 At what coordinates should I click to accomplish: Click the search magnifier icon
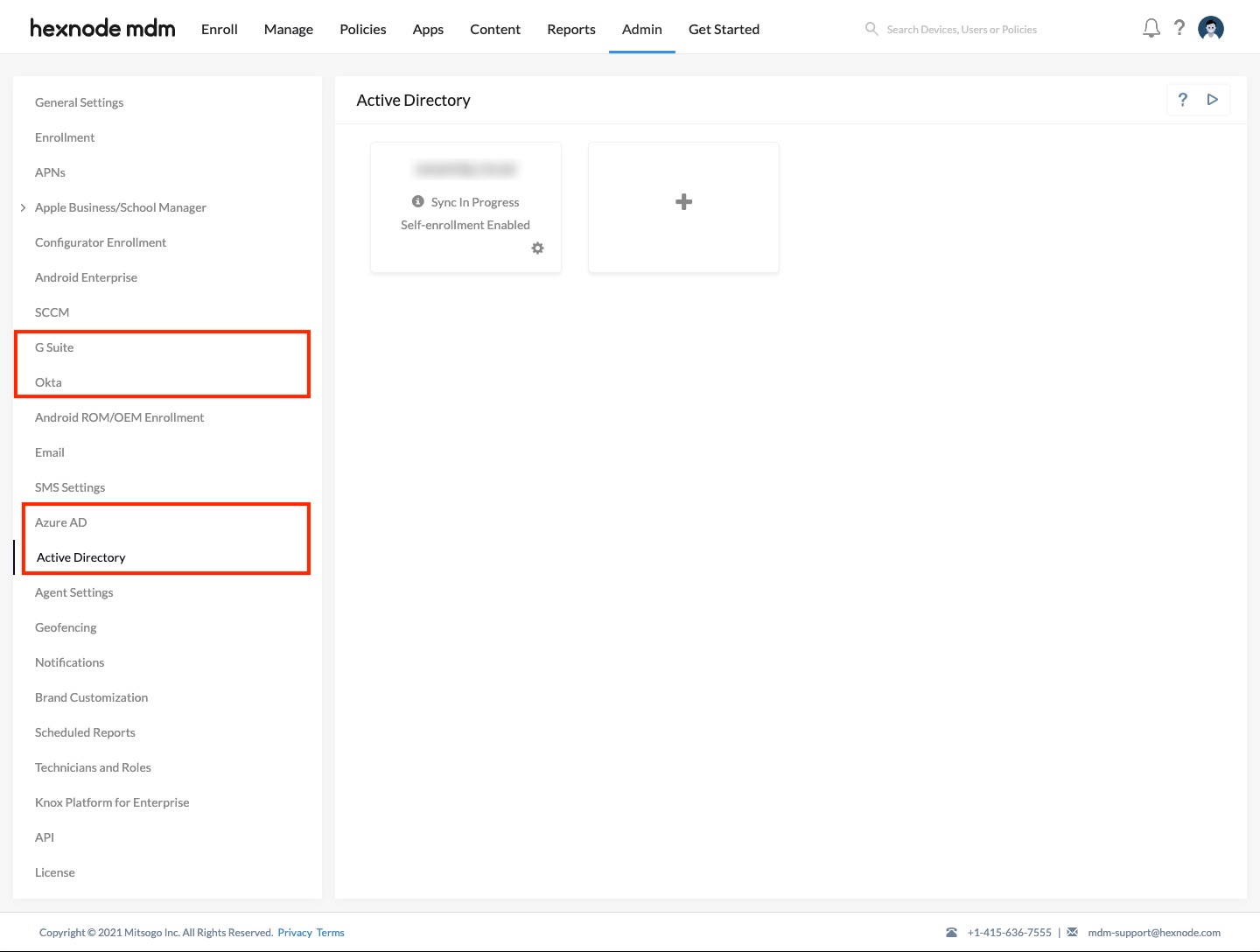point(871,28)
